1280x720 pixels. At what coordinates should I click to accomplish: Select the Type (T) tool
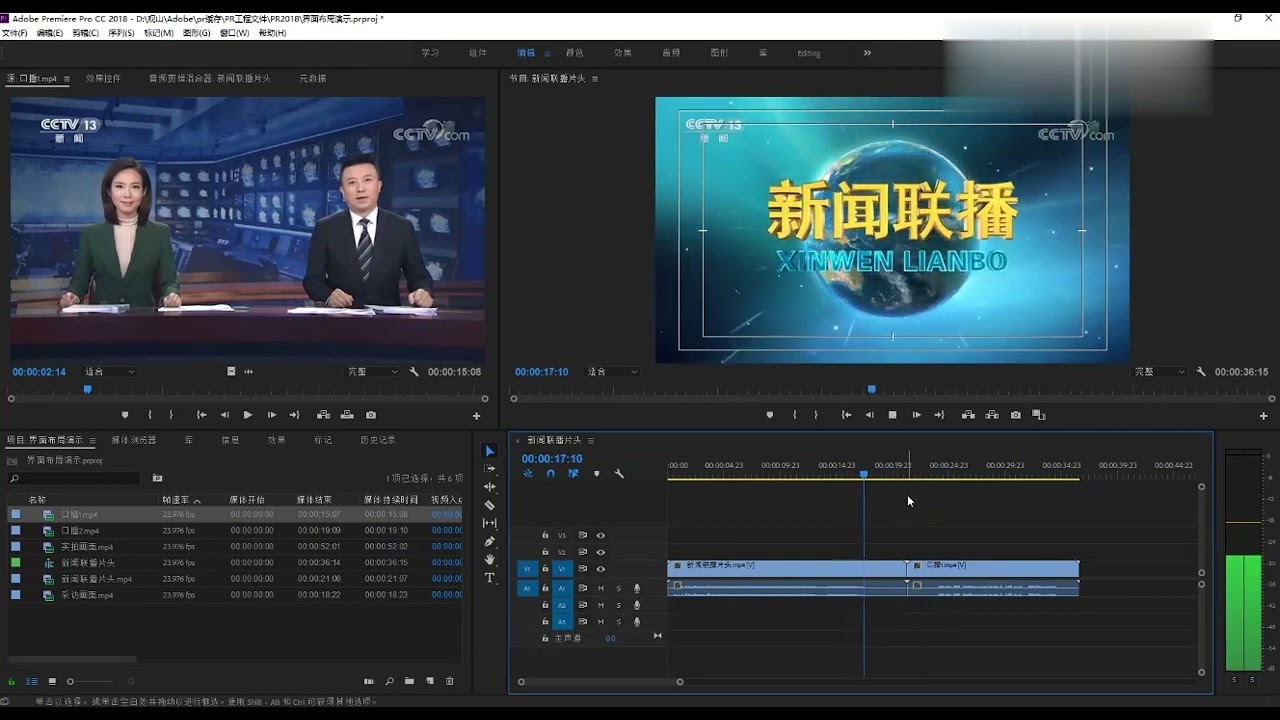[489, 578]
